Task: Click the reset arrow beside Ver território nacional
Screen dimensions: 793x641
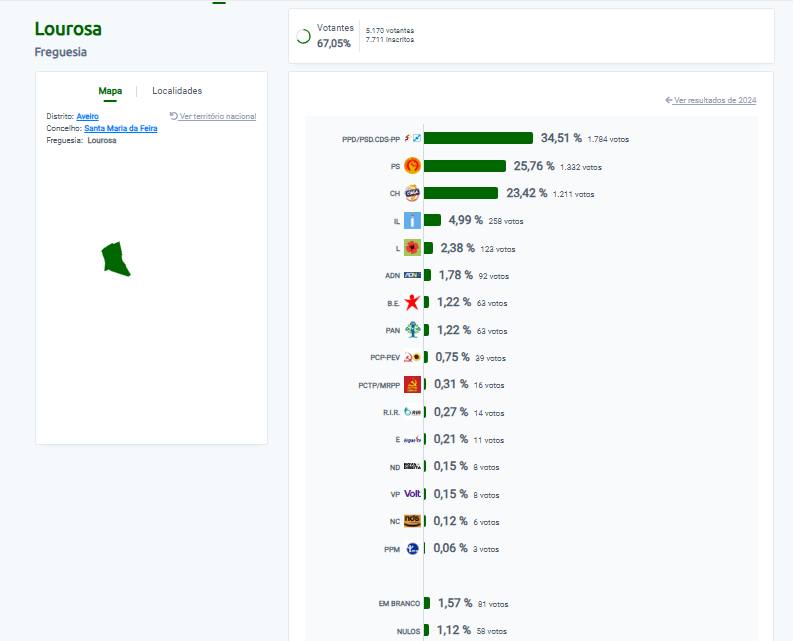Action: [x=173, y=116]
